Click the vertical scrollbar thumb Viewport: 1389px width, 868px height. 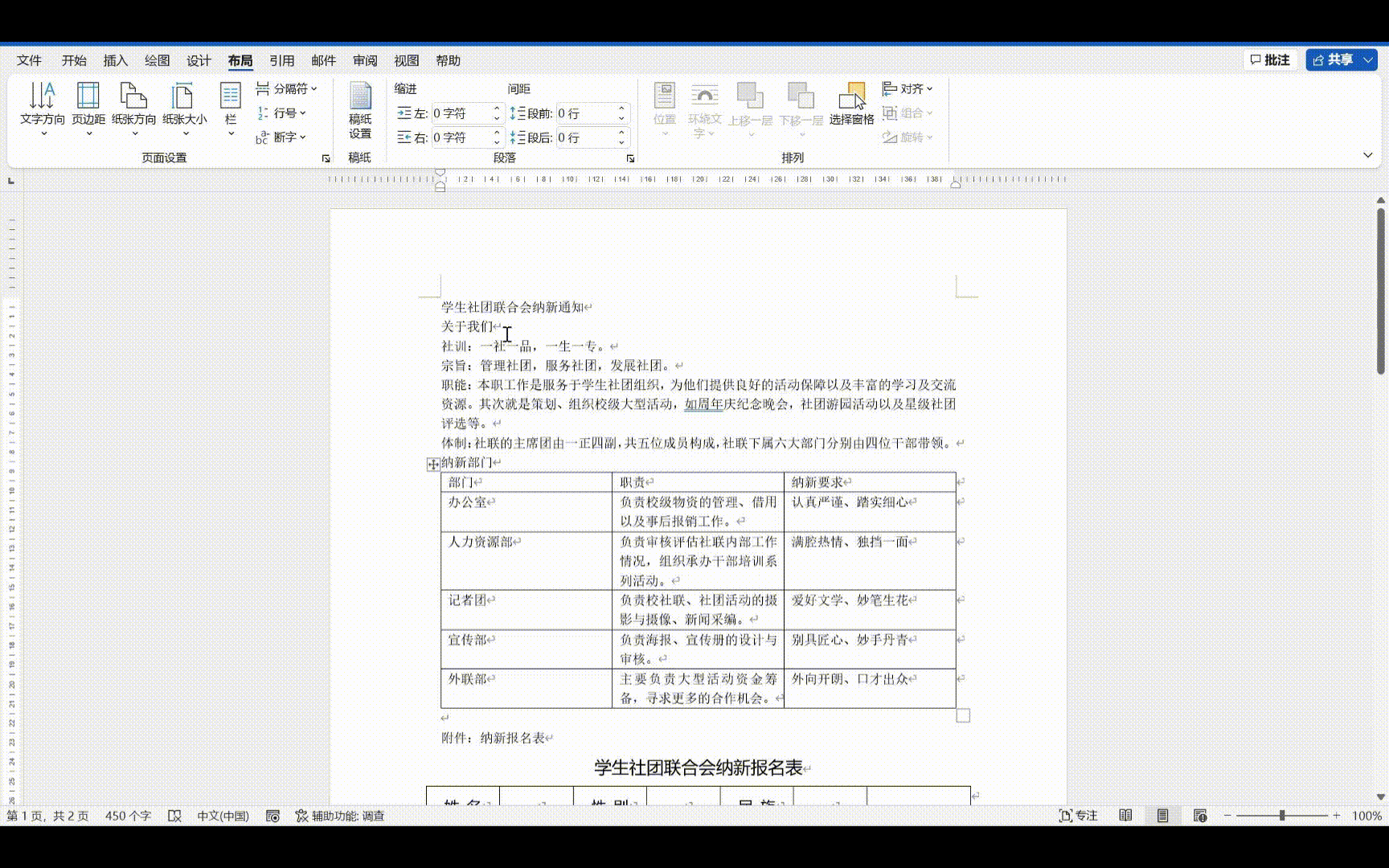click(x=1381, y=291)
